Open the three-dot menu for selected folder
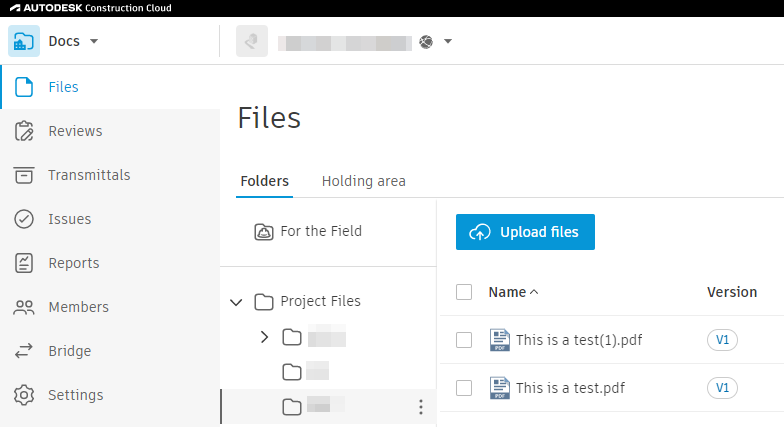This screenshot has height=427, width=784. click(420, 407)
